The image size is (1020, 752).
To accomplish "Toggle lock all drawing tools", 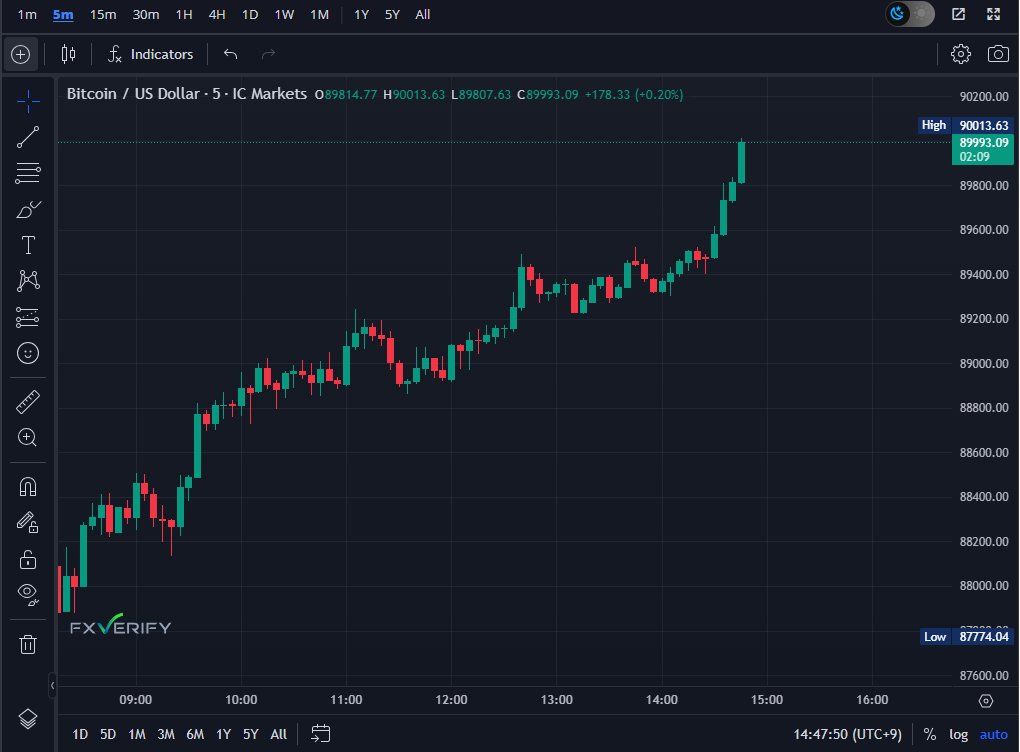I will click(x=28, y=559).
